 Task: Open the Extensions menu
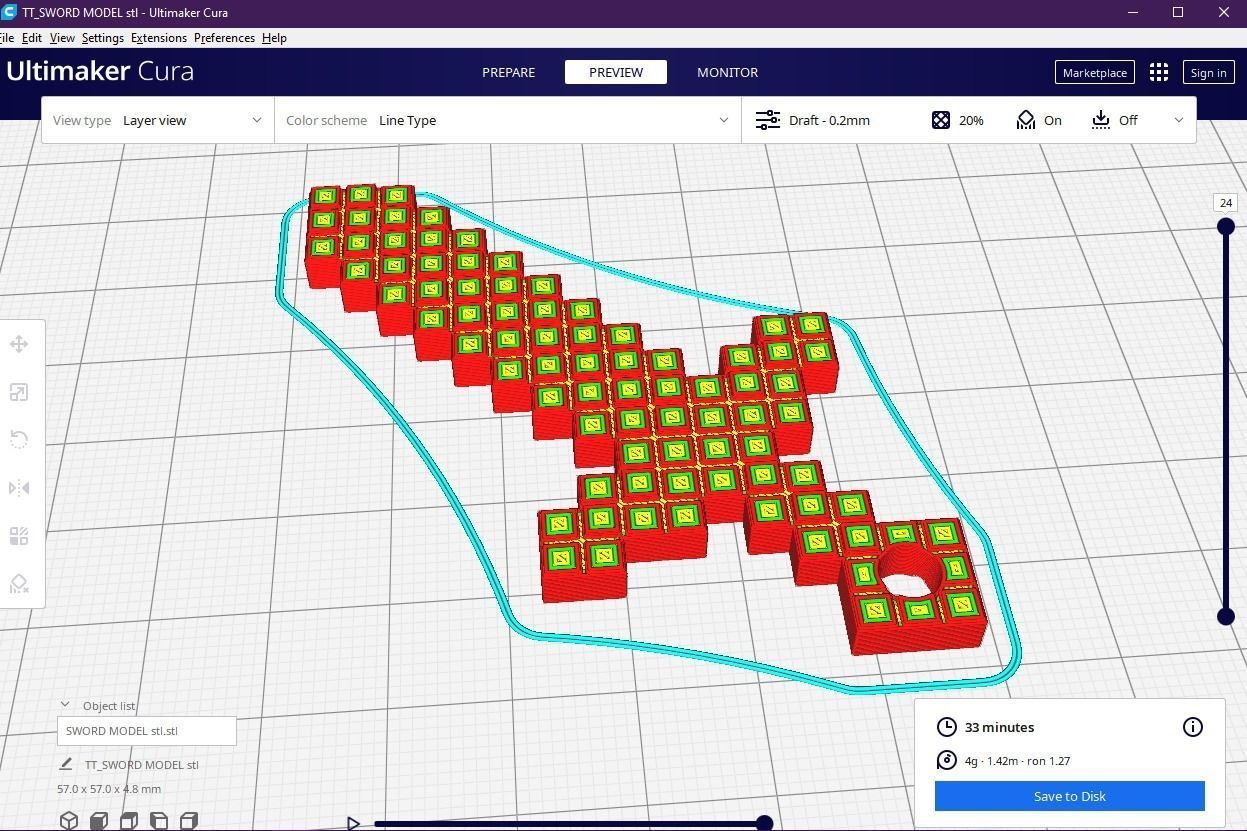click(x=159, y=38)
